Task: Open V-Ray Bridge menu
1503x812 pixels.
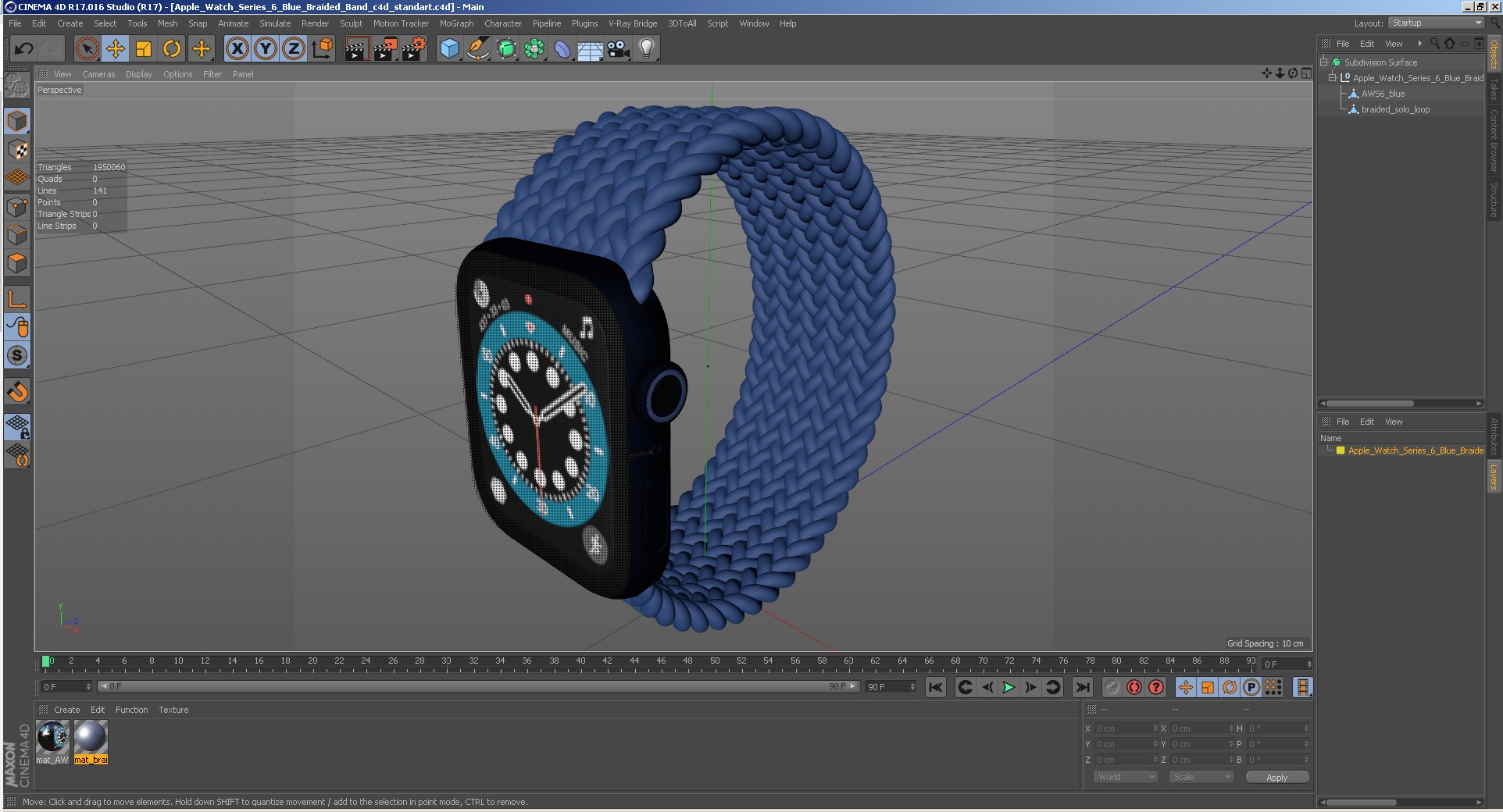Action: pos(633,23)
